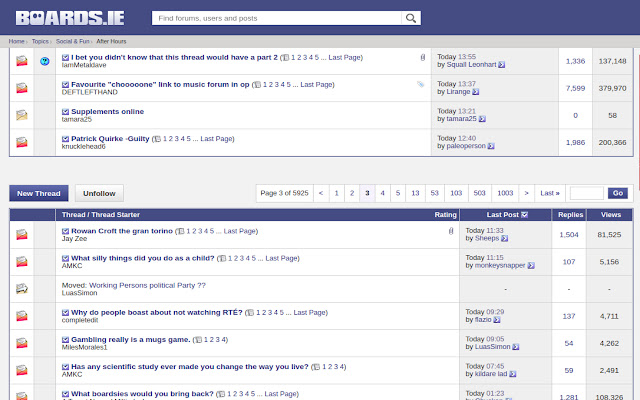Go to page 1003 in pagination

pyautogui.click(x=505, y=193)
